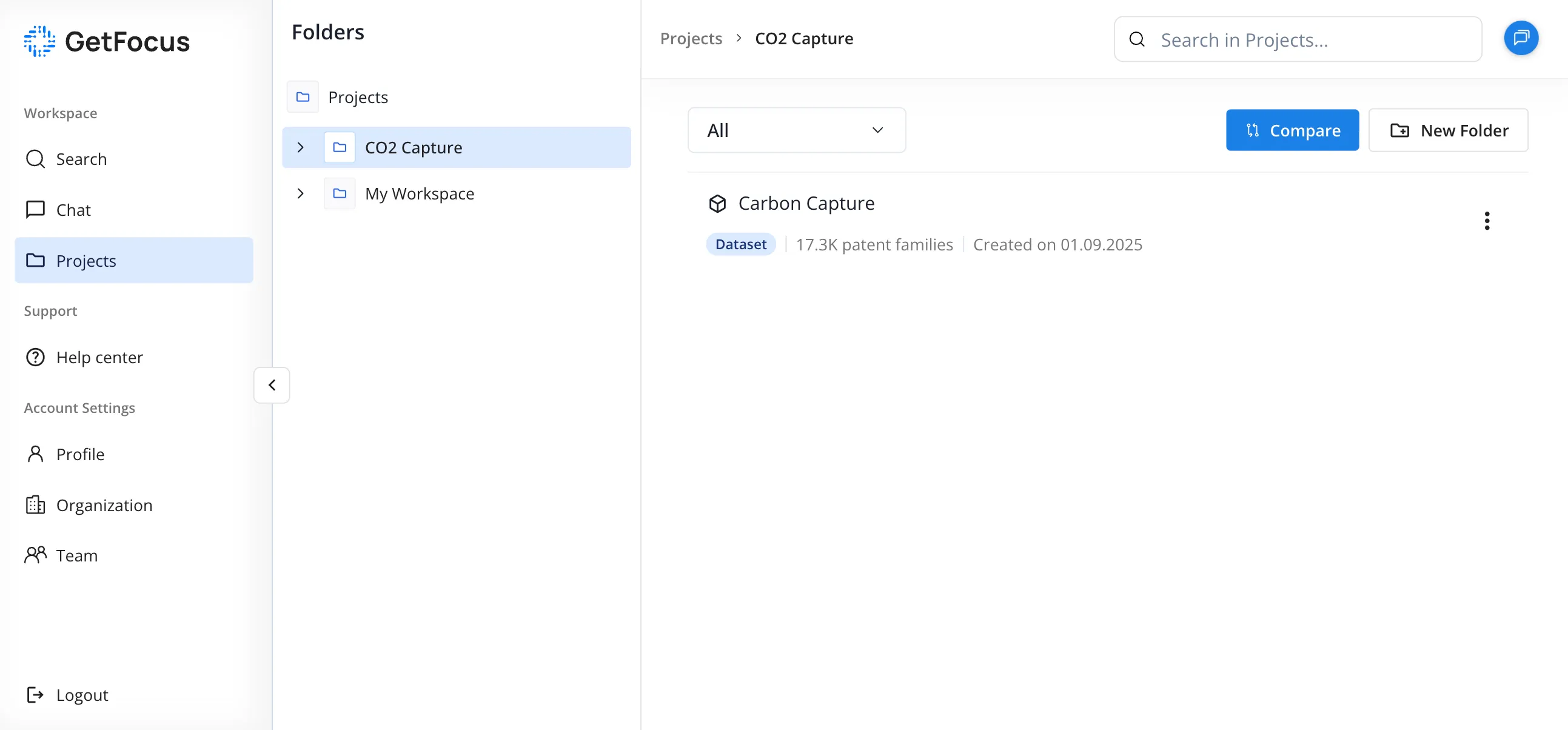Click the 17.3K patent families text
1568x730 pixels.
[x=874, y=245]
